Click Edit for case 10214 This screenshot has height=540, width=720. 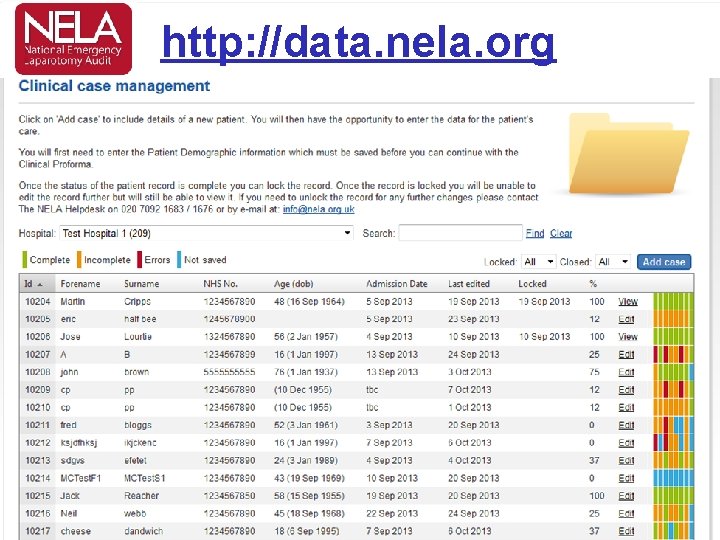pyautogui.click(x=626, y=478)
